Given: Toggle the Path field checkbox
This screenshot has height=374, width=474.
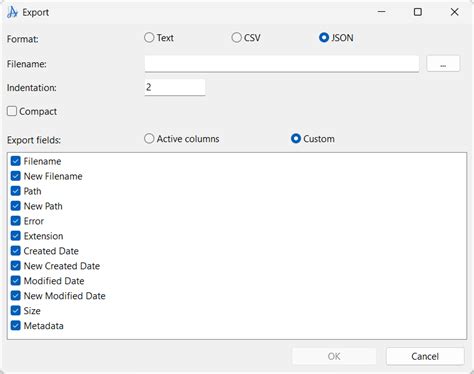Looking at the screenshot, I should pos(16,191).
